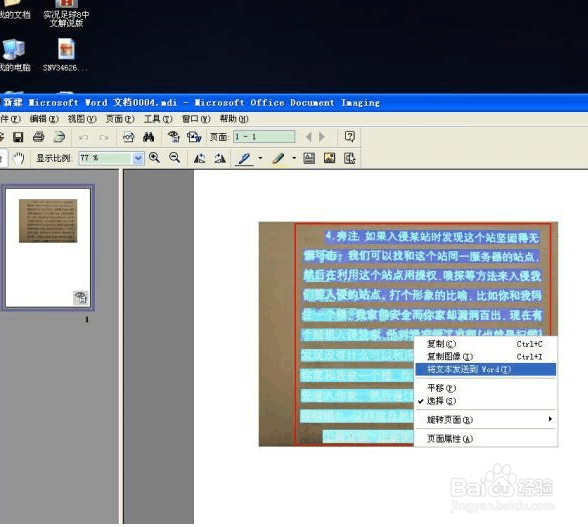Screen dimensions: 588x527
Task: Rotate page left icon
Action: click(200, 158)
